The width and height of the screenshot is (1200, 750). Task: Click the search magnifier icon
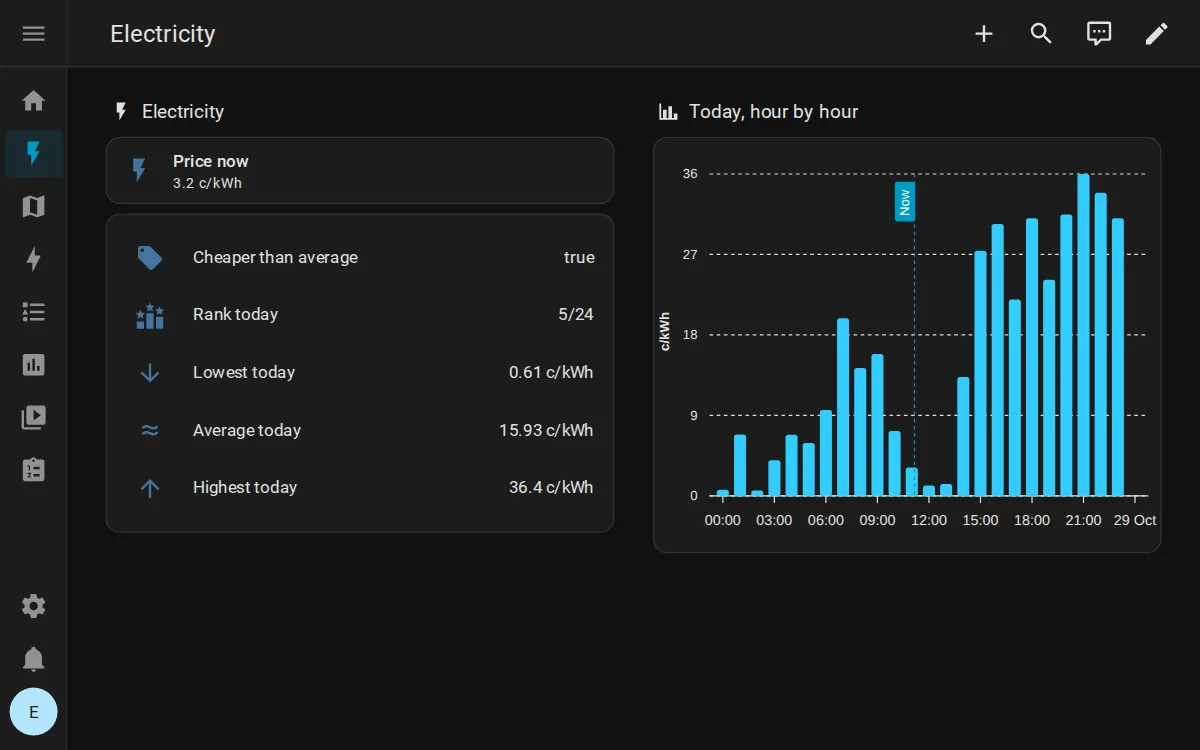tap(1041, 34)
